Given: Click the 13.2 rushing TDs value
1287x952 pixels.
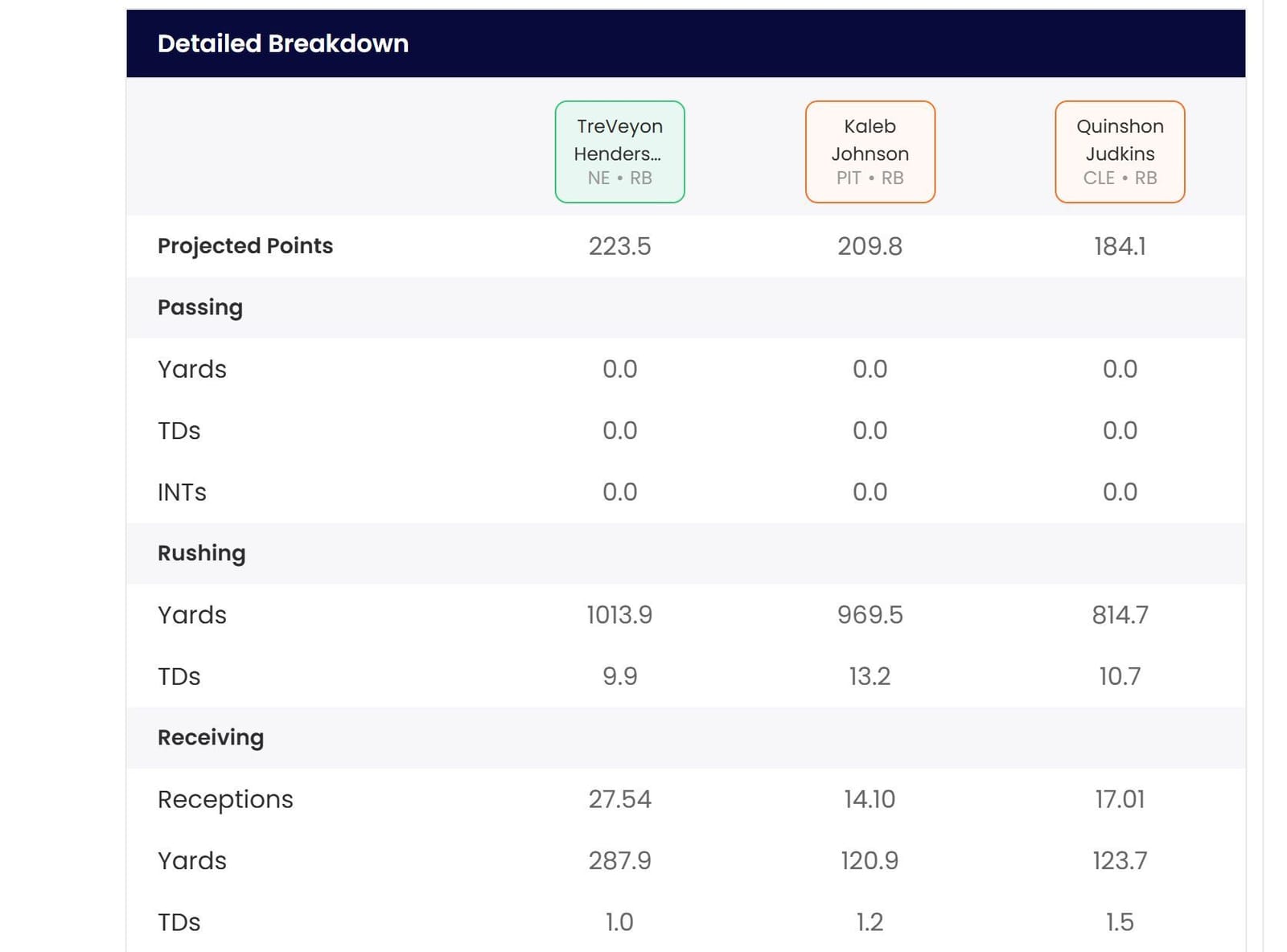Looking at the screenshot, I should [x=870, y=676].
